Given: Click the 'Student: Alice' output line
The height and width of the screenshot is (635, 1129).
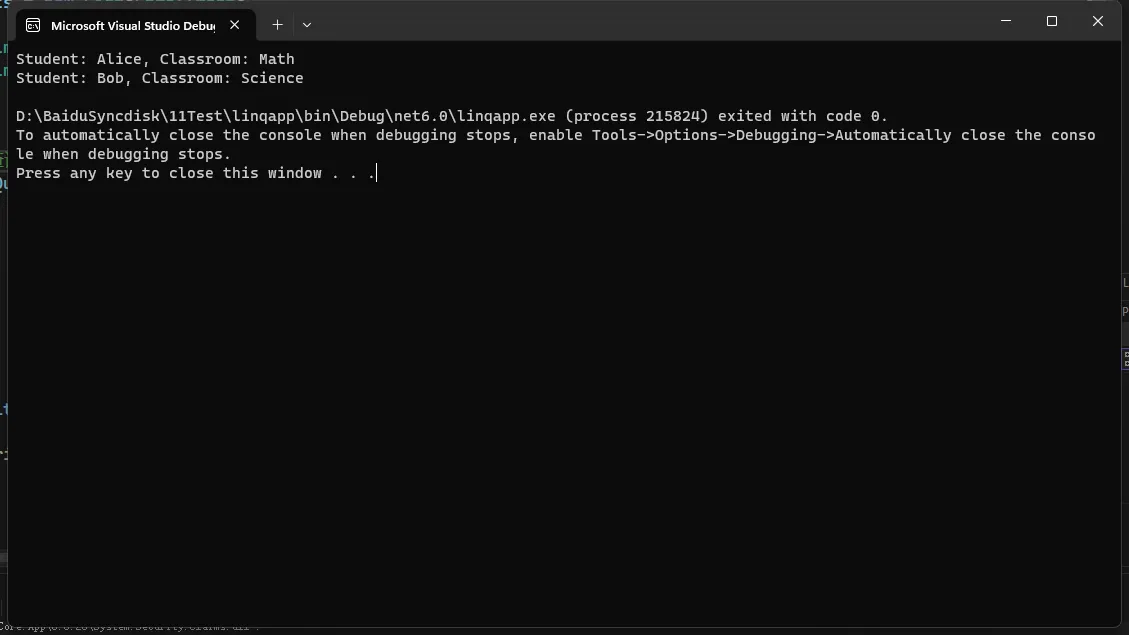Looking at the screenshot, I should point(155,59).
